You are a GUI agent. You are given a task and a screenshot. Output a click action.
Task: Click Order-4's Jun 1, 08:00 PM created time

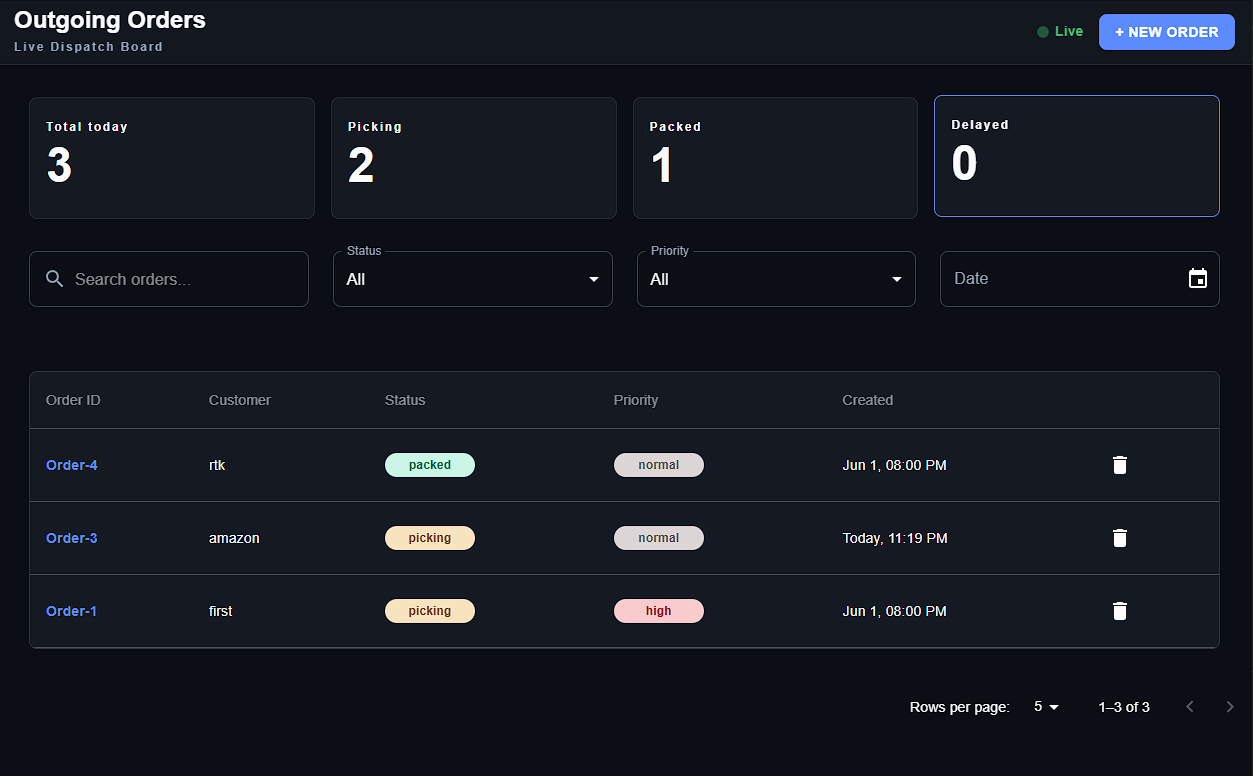[894, 465]
